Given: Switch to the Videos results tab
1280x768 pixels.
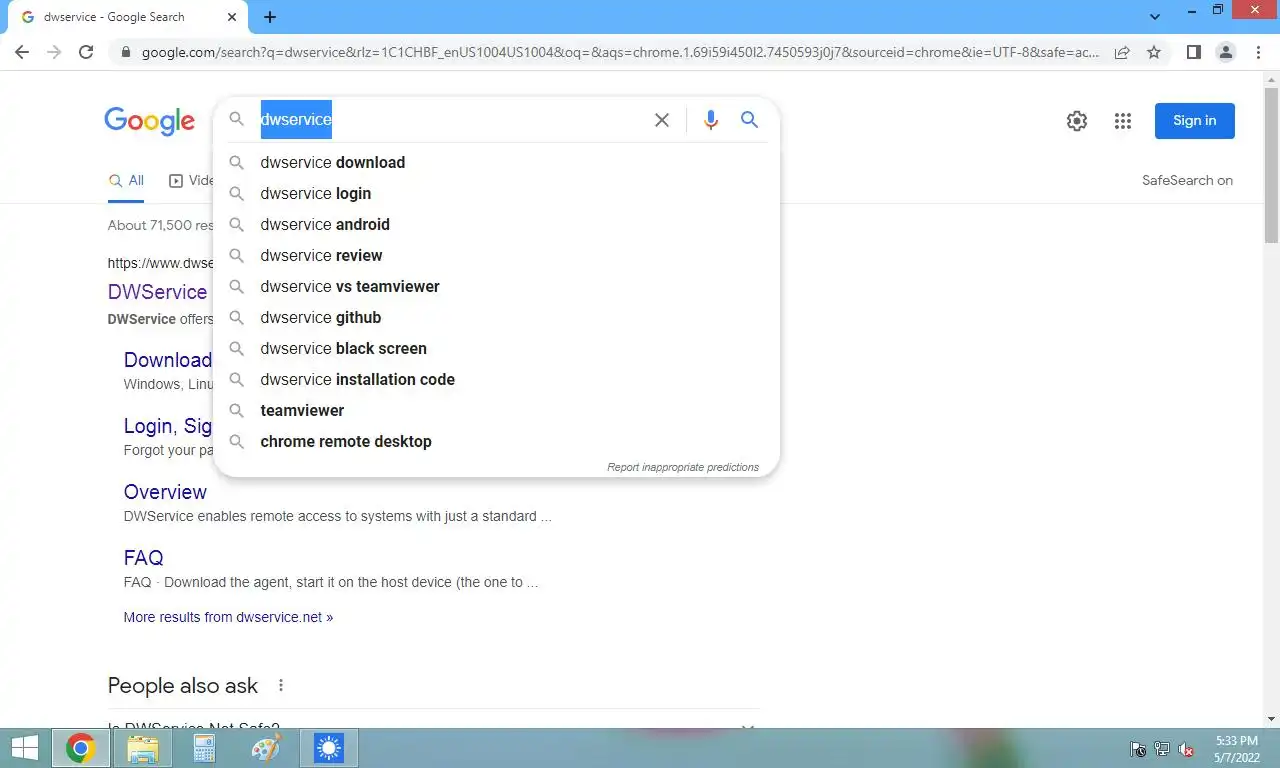Looking at the screenshot, I should (191, 181).
